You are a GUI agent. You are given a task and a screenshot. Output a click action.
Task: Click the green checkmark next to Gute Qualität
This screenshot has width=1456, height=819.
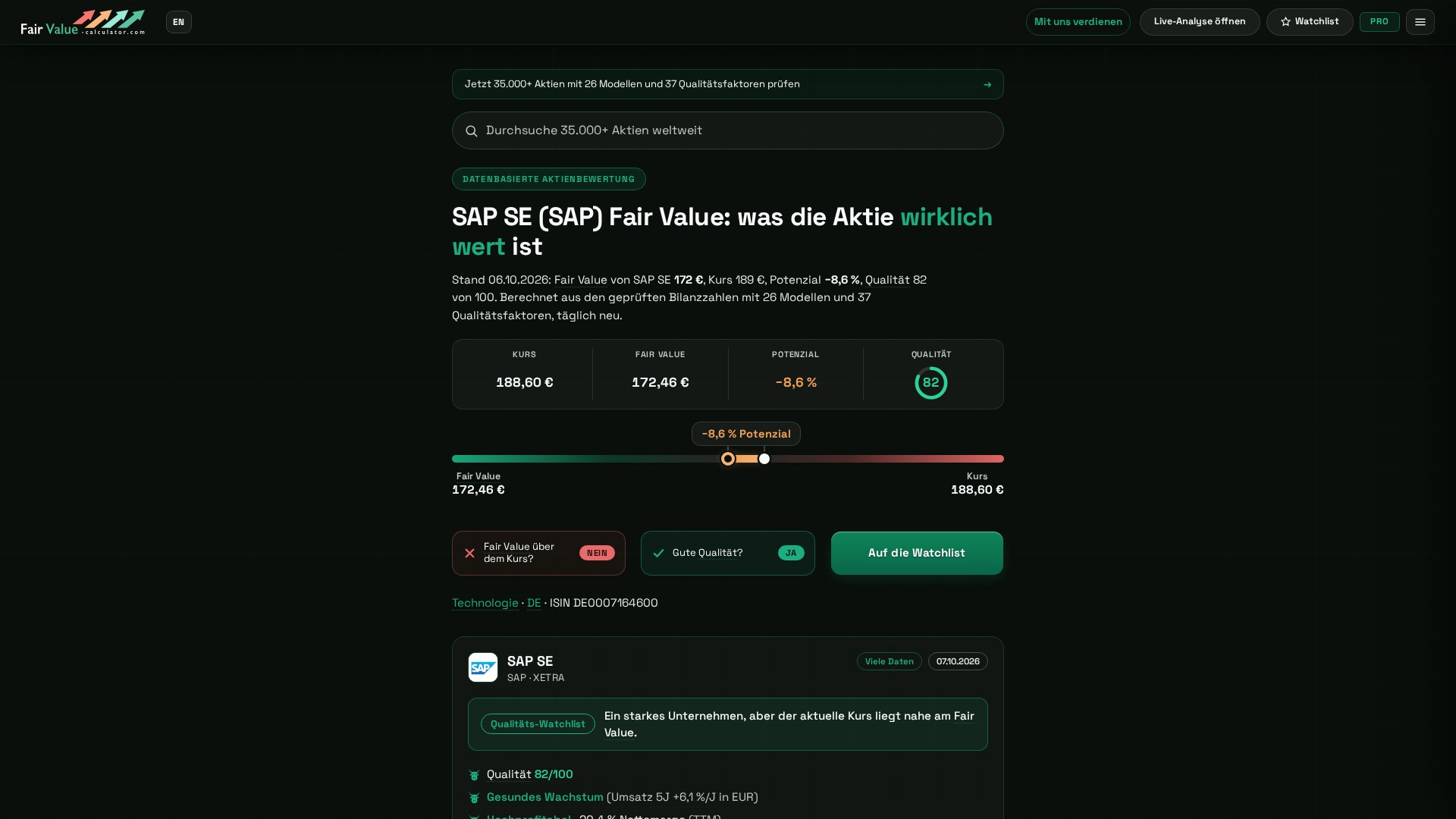[x=658, y=553]
